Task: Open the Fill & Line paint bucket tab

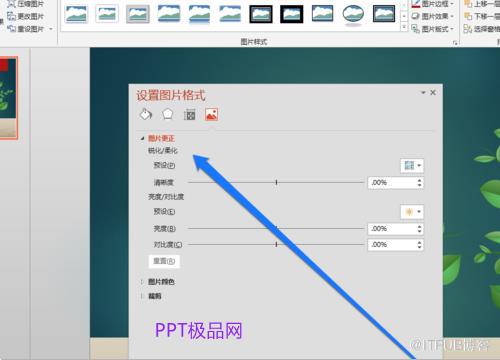Action: [146, 115]
